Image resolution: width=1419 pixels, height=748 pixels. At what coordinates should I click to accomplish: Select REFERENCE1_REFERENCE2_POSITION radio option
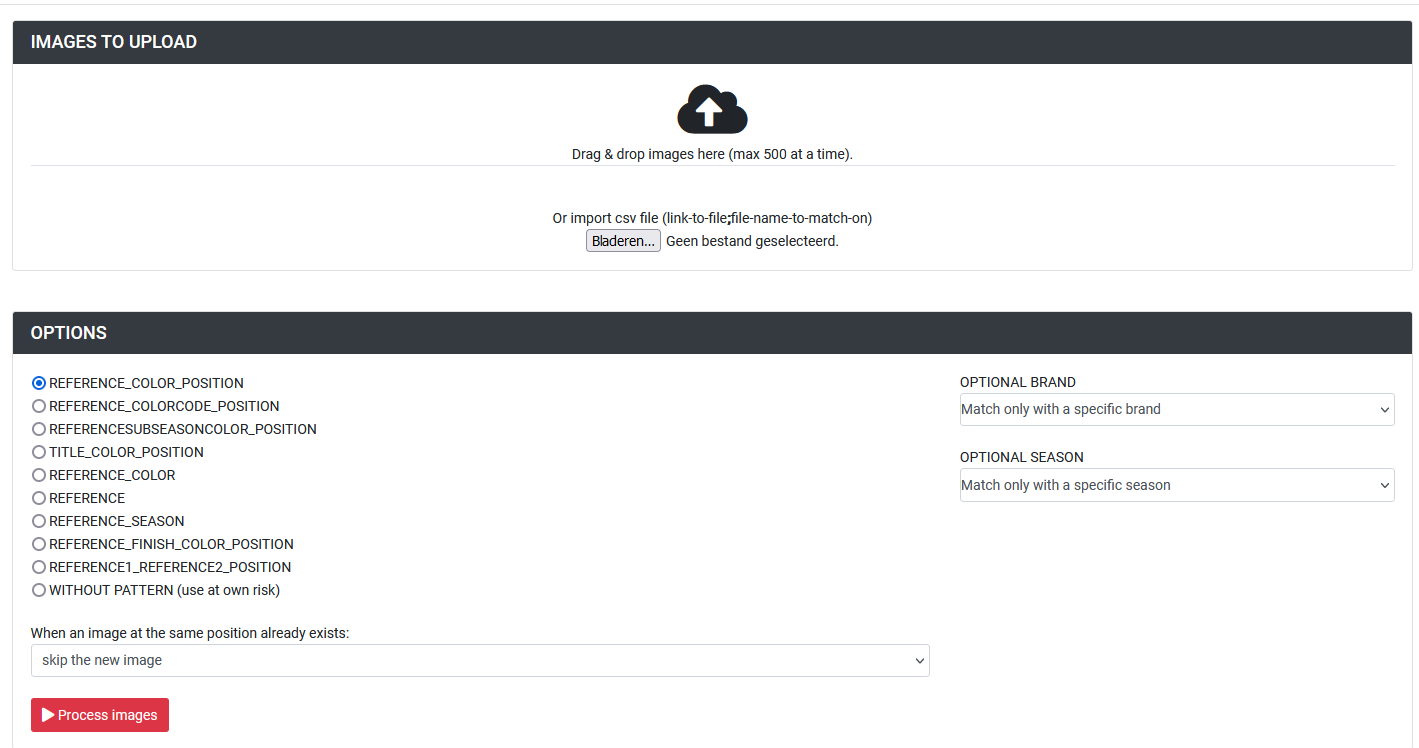tap(39, 567)
